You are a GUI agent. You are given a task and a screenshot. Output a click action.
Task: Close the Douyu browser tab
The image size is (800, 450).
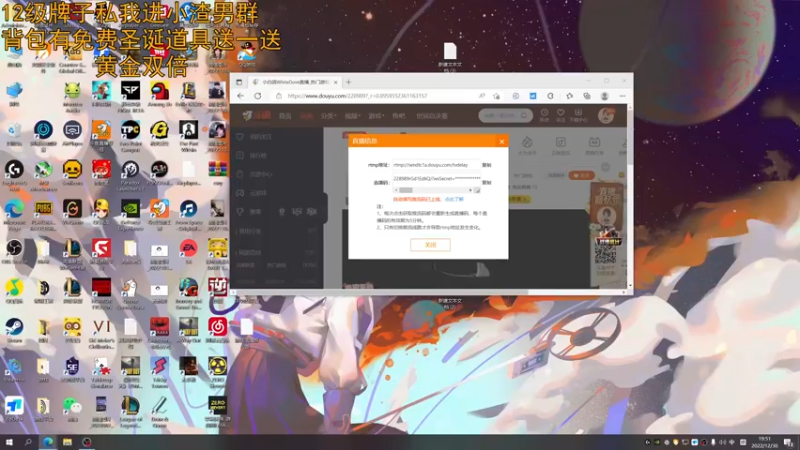point(336,82)
